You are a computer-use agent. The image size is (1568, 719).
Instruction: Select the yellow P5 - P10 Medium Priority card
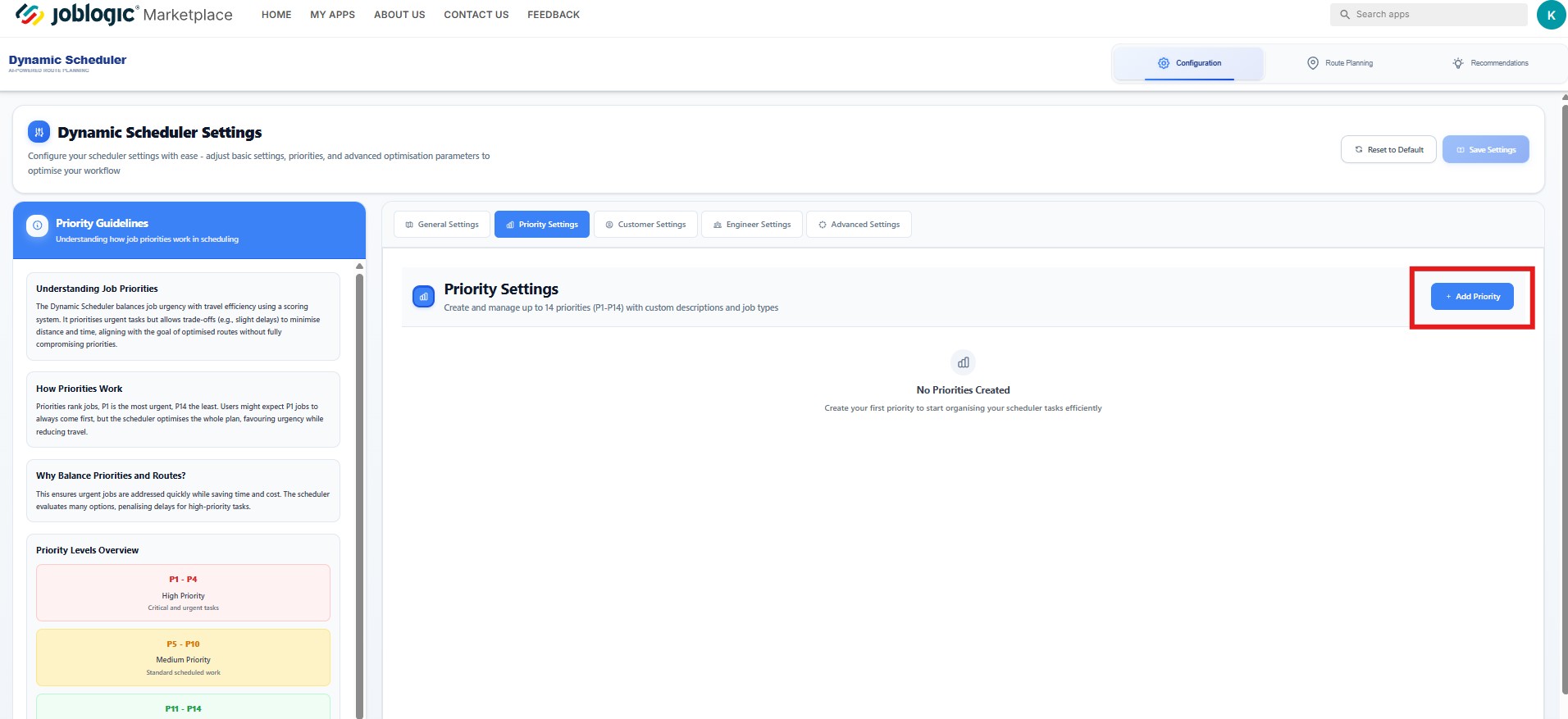(x=183, y=658)
